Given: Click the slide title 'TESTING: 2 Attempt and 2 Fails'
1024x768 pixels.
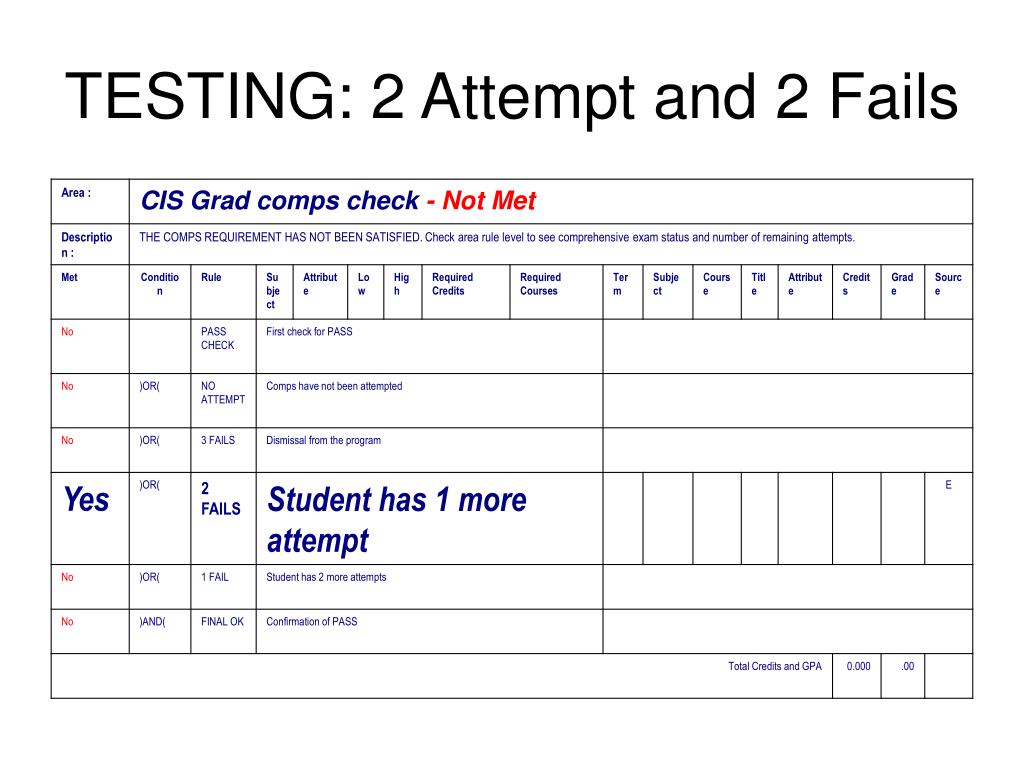Looking at the screenshot, I should [511, 97].
